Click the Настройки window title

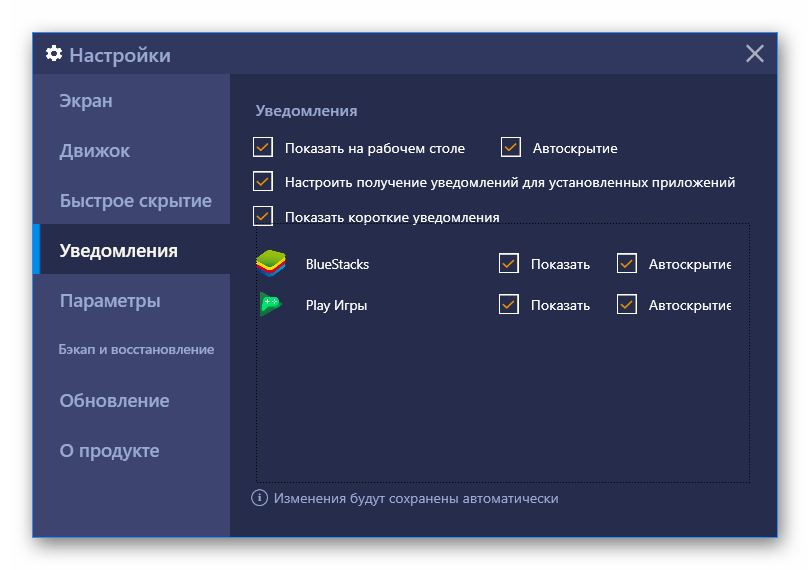[120, 55]
